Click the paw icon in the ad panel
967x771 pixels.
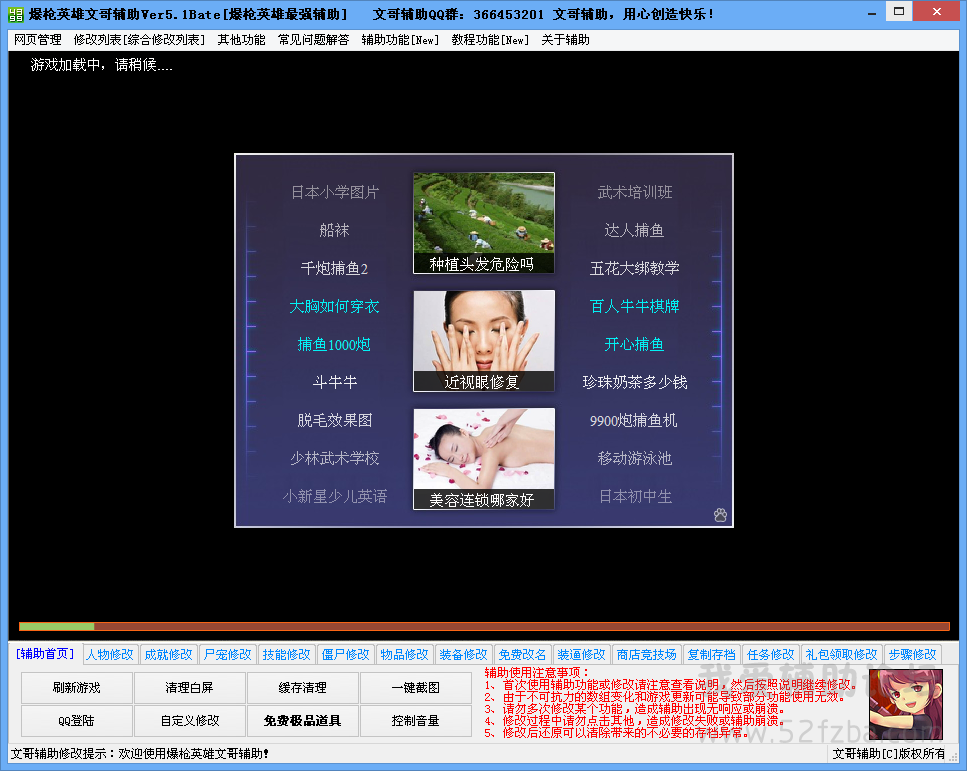[720, 514]
